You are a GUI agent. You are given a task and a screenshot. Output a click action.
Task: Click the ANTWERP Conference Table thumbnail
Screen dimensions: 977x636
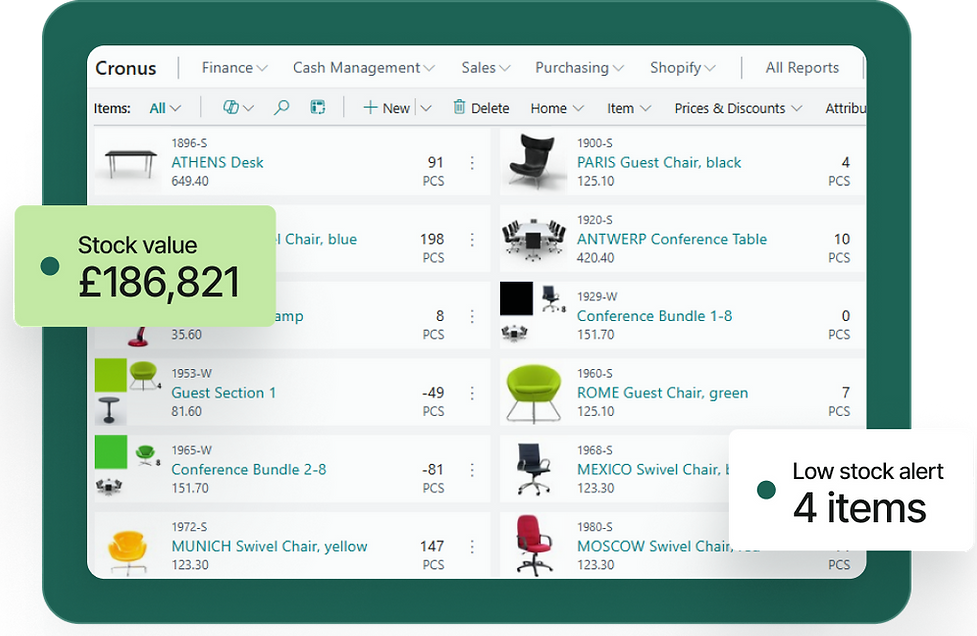533,239
